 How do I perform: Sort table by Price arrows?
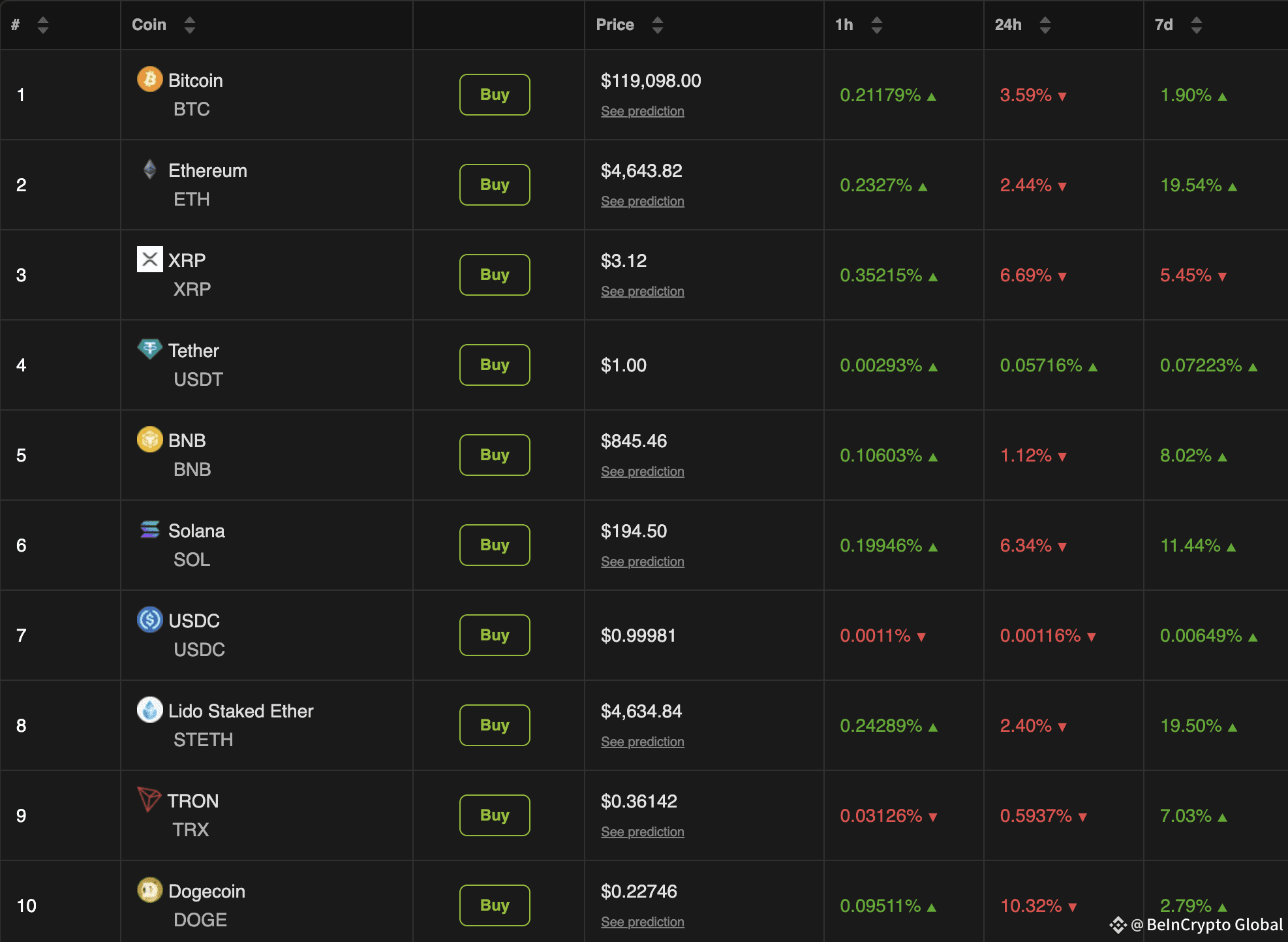tap(658, 25)
